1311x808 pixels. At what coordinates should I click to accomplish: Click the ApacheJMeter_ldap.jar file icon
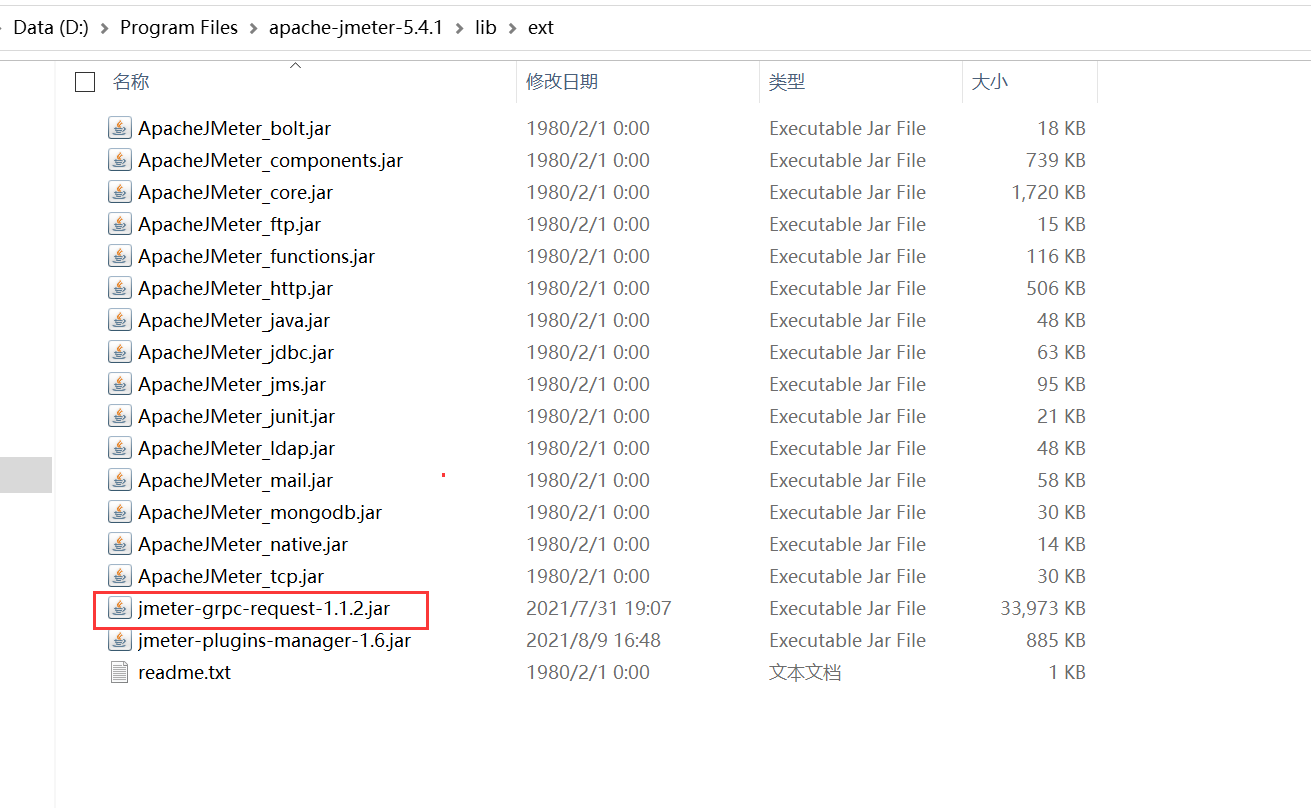coord(120,448)
